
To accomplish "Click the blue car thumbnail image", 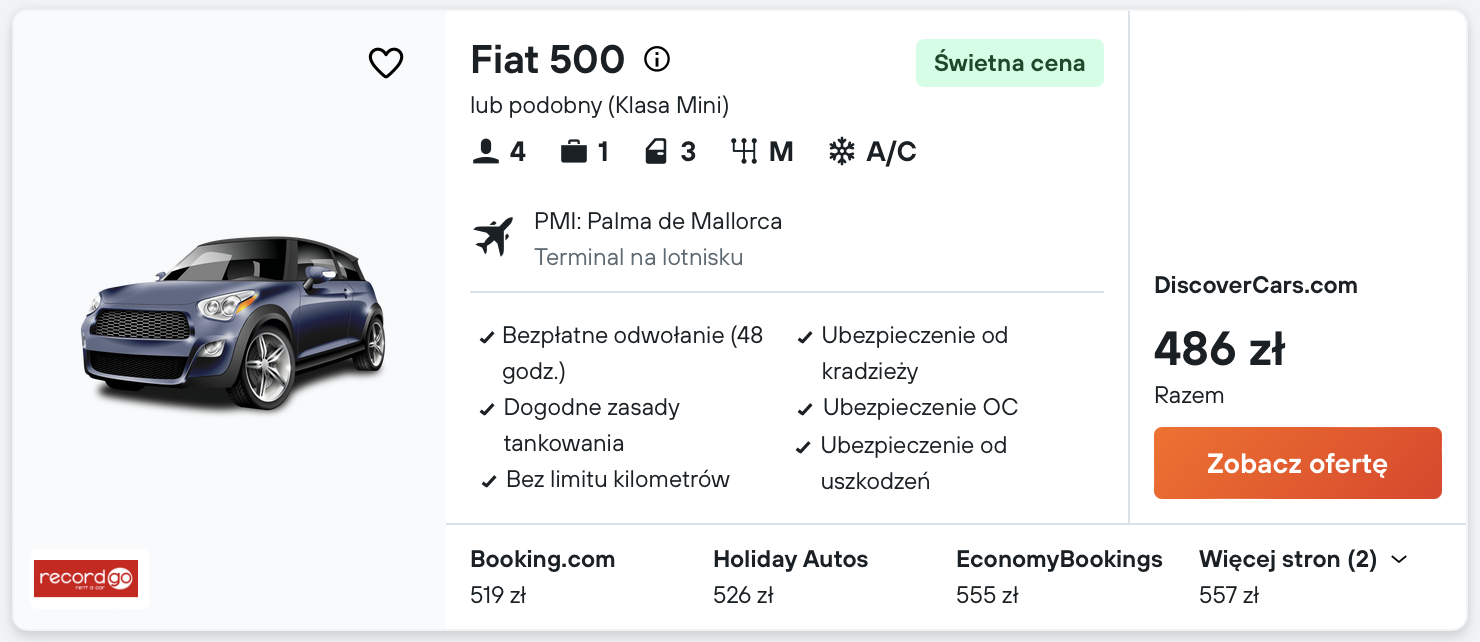I will coord(232,322).
